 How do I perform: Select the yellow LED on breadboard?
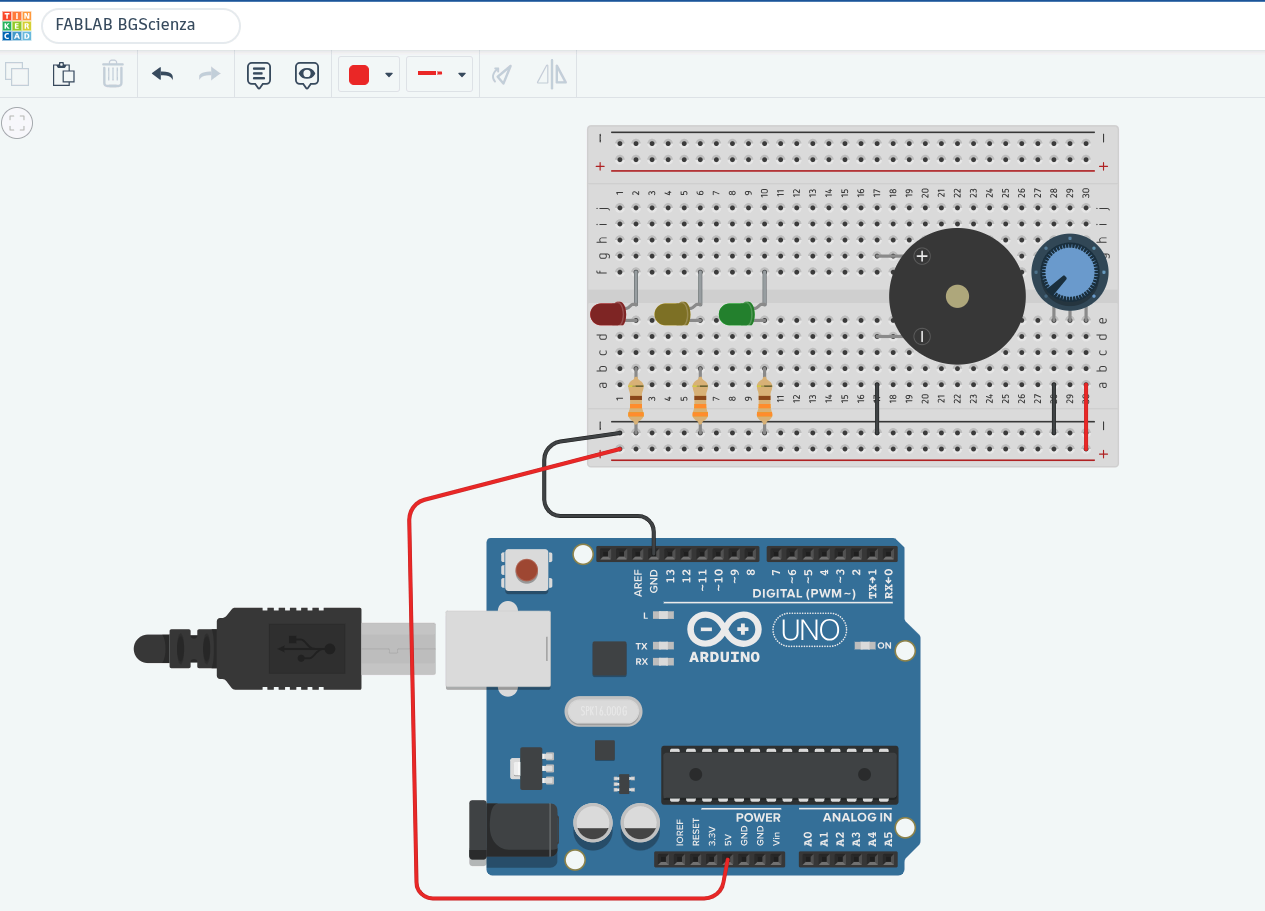(x=672, y=314)
